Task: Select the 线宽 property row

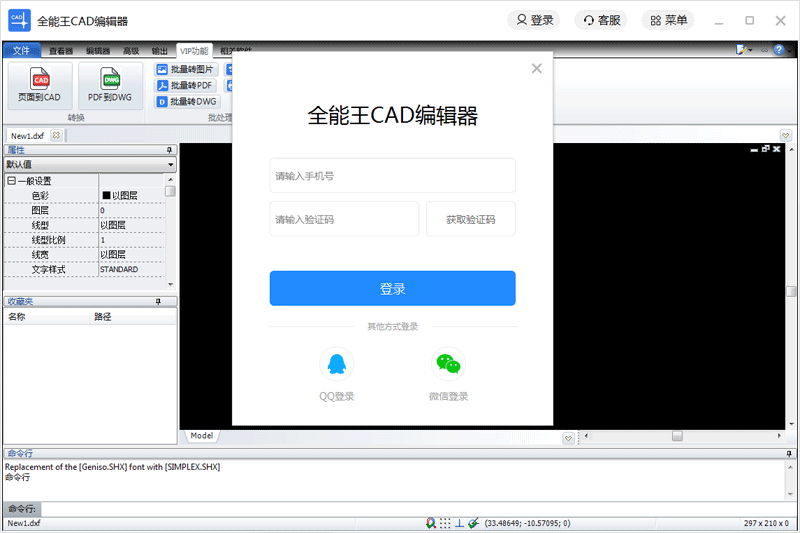Action: 84,255
